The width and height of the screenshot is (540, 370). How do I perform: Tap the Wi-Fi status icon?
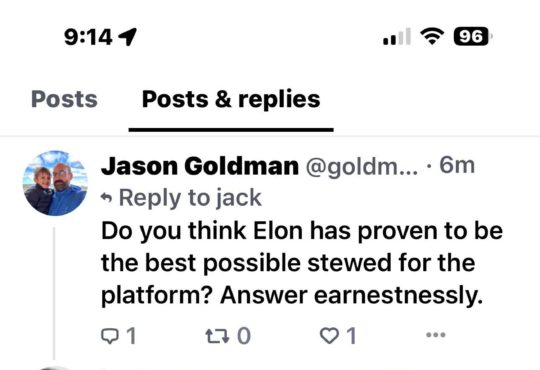(432, 36)
